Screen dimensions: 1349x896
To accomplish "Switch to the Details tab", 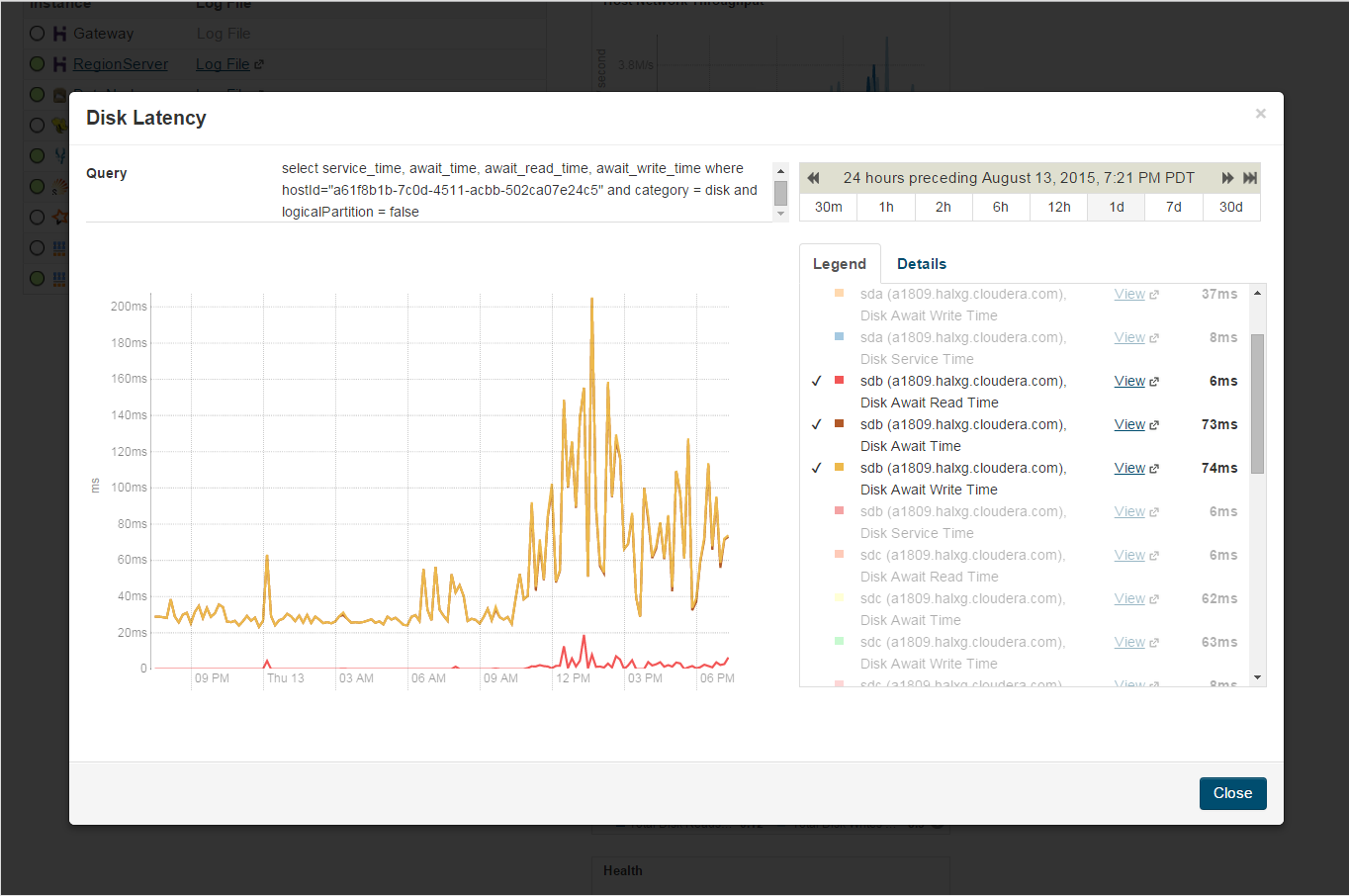I will (x=922, y=264).
